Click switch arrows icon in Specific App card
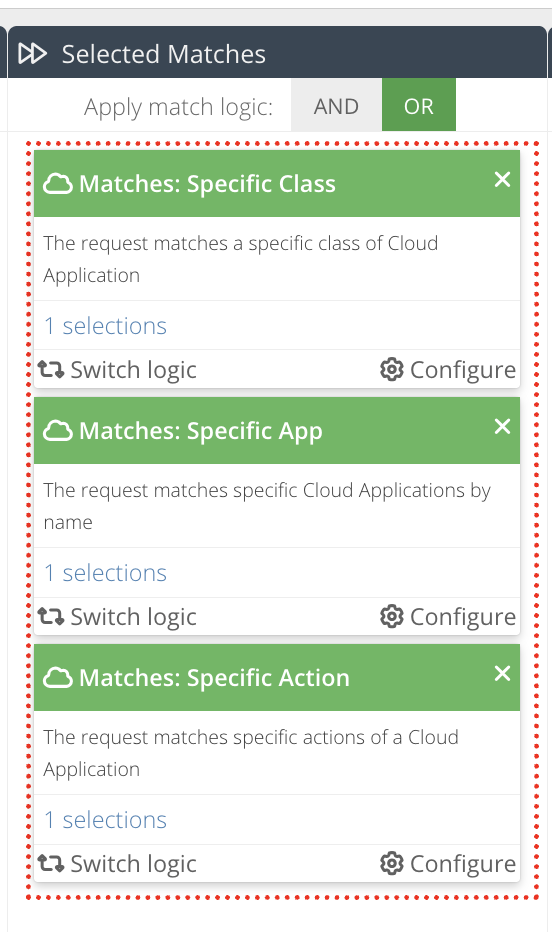This screenshot has width=552, height=932. tap(51, 616)
